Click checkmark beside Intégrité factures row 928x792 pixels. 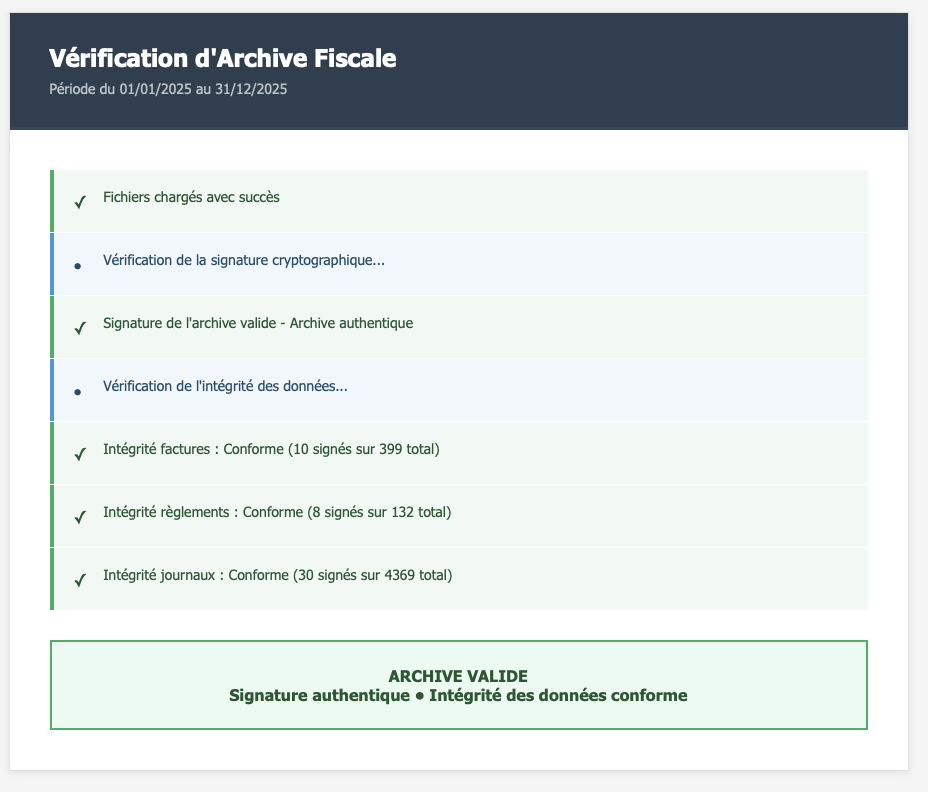pos(80,455)
